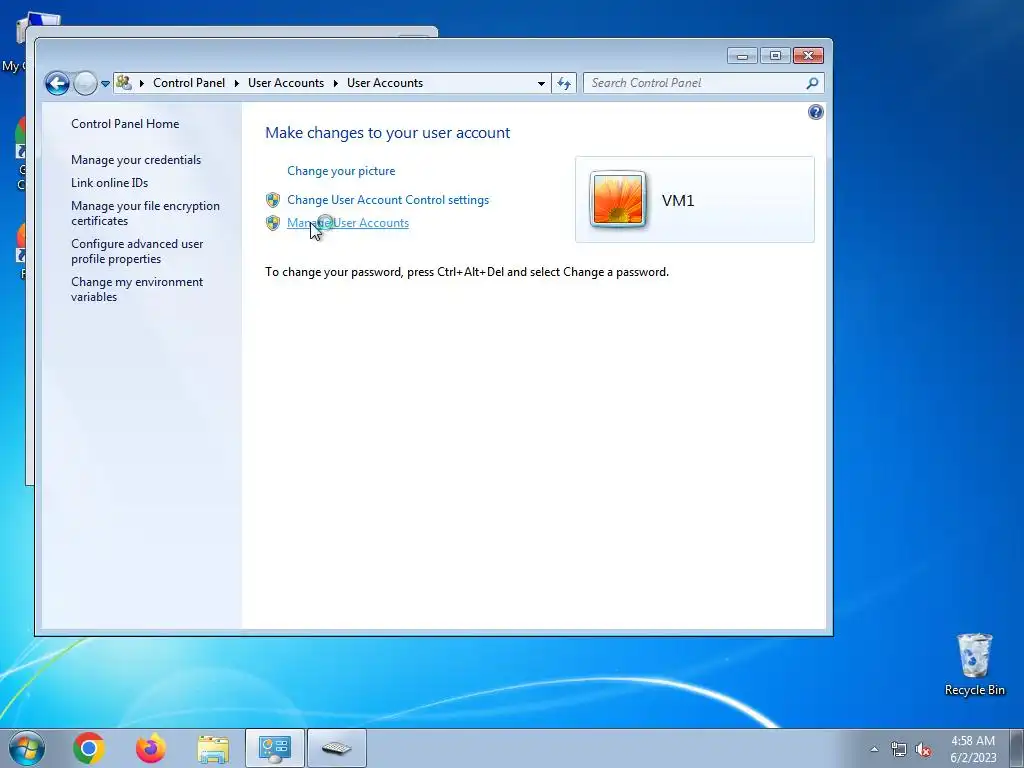Select first User Accounts breadcrumb segment
The width and height of the screenshot is (1024, 768).
coord(286,83)
